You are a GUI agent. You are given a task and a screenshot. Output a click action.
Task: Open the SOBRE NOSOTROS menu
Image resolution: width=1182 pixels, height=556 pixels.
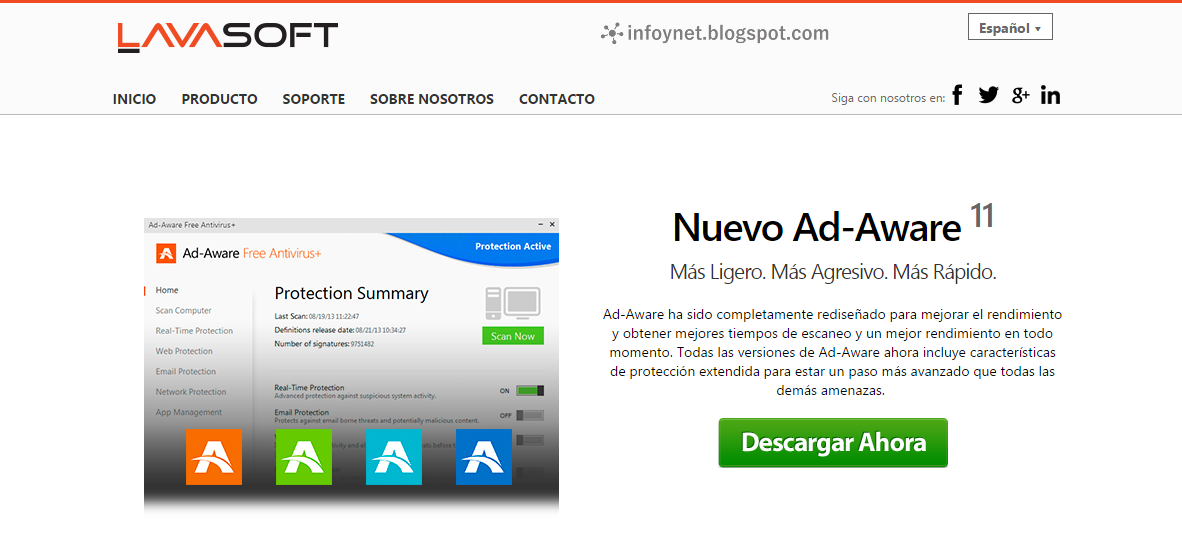click(432, 99)
